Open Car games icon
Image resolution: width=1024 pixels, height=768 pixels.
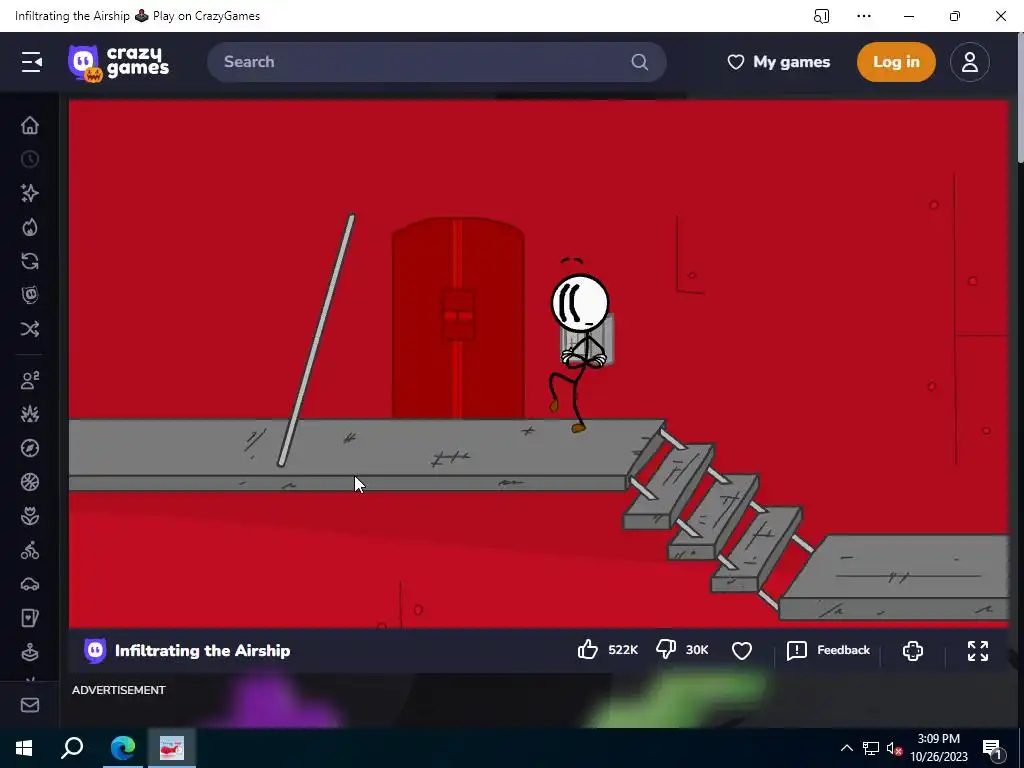pyautogui.click(x=30, y=584)
